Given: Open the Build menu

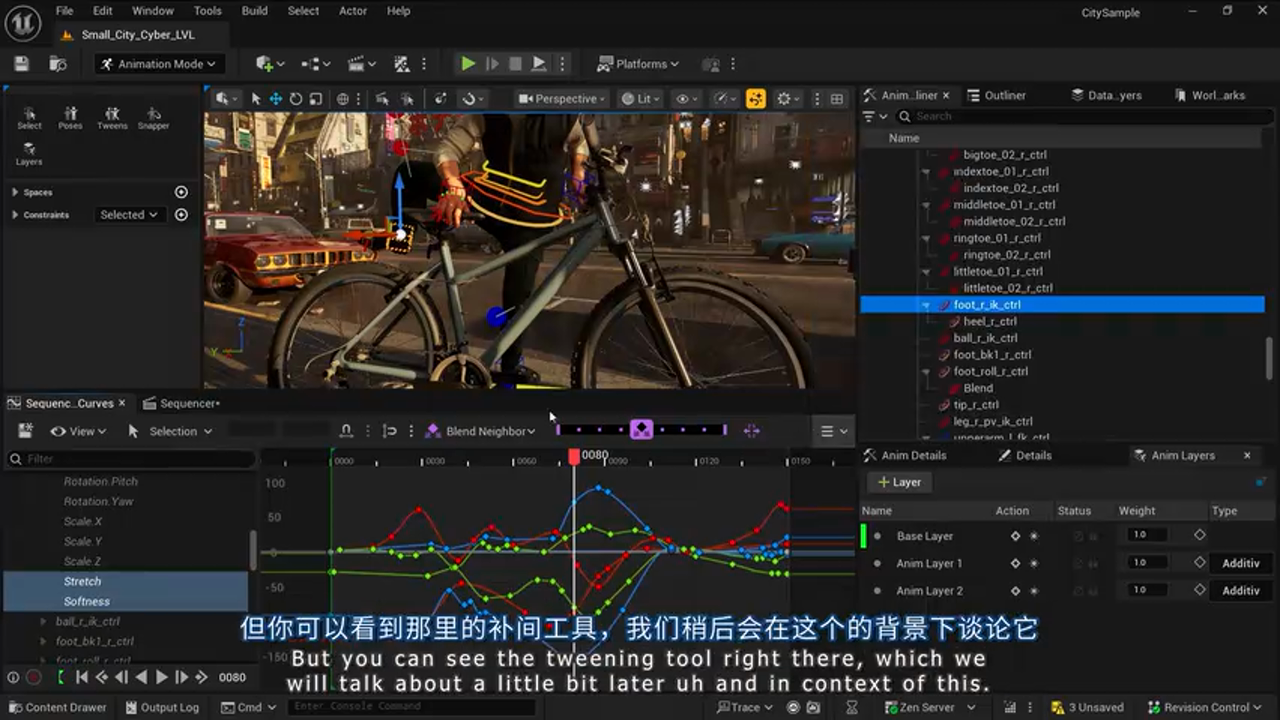Looking at the screenshot, I should coord(254,11).
